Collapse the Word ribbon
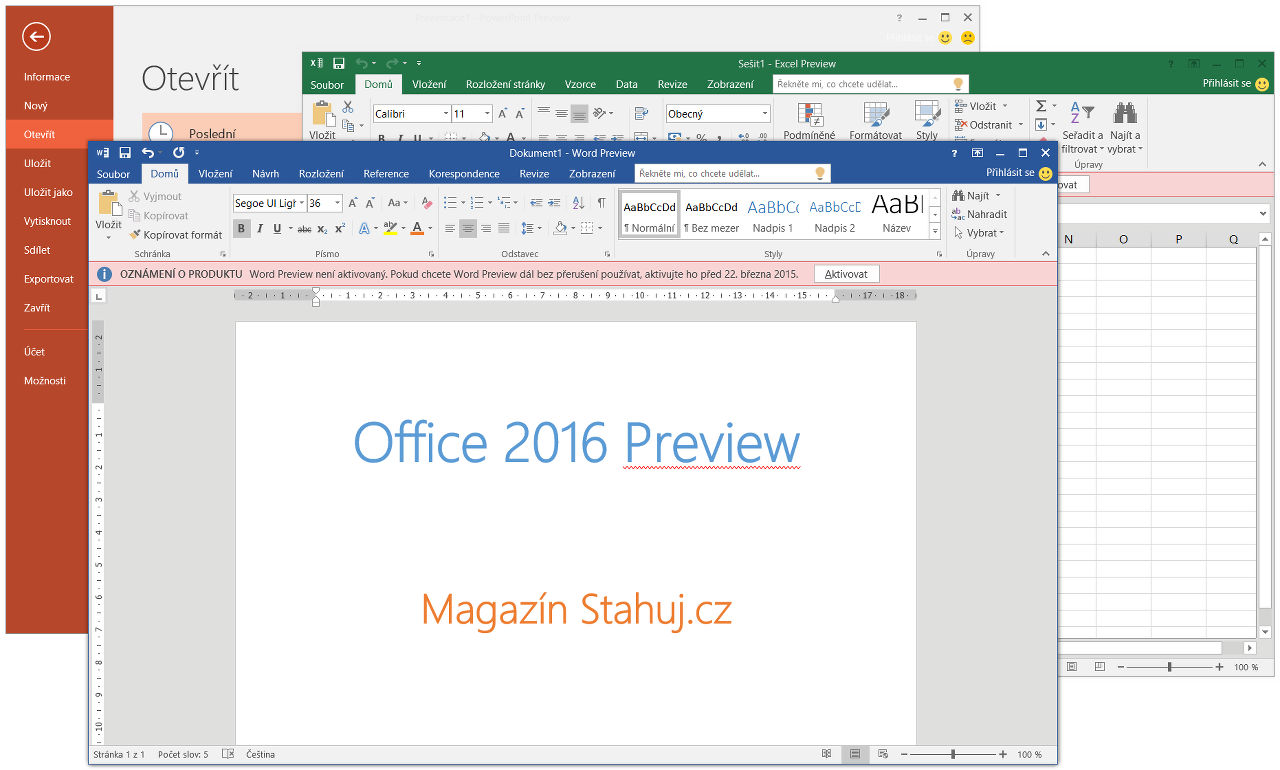The width and height of the screenshot is (1280, 770). (x=1046, y=255)
